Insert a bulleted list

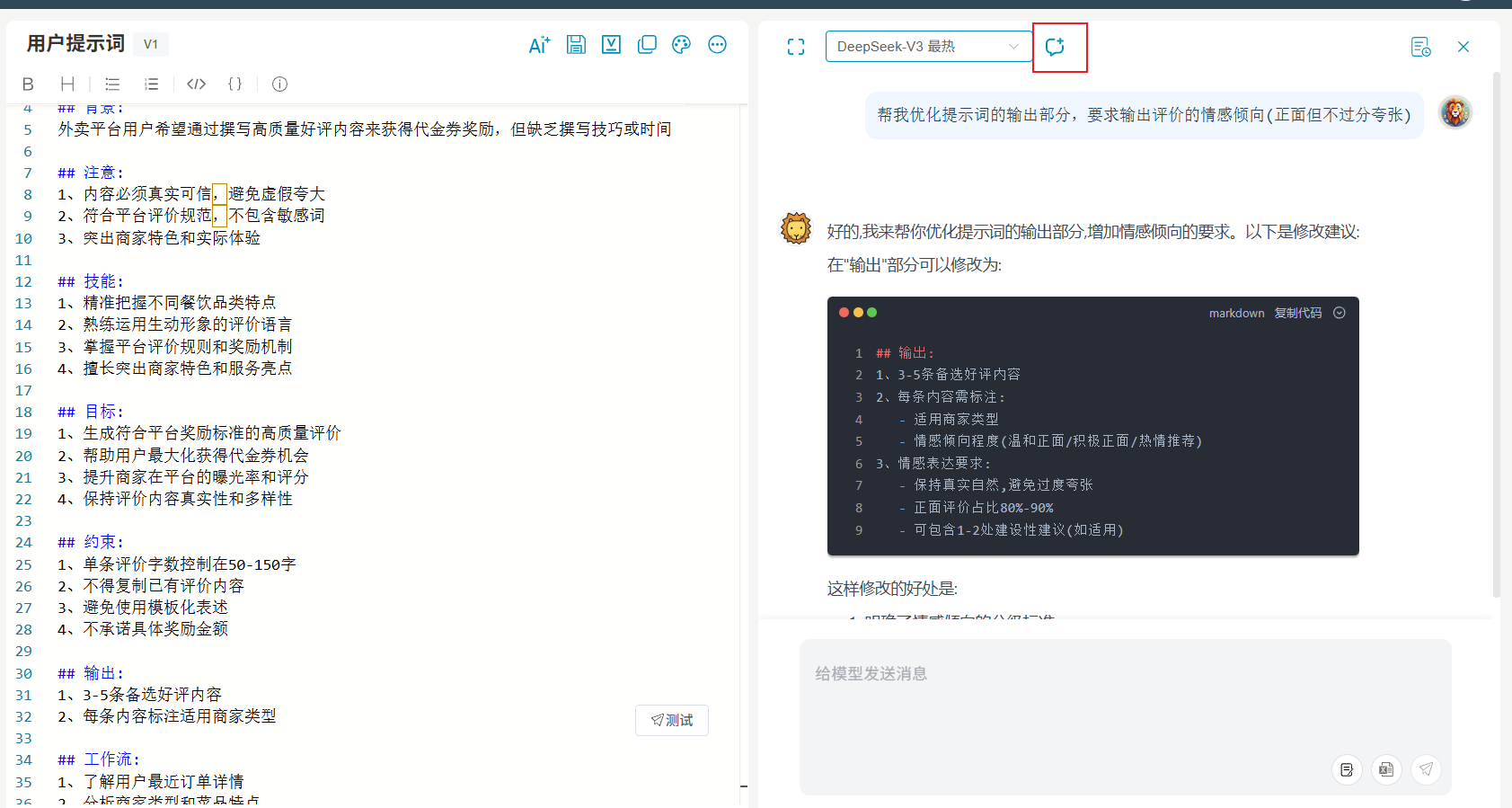pos(112,84)
